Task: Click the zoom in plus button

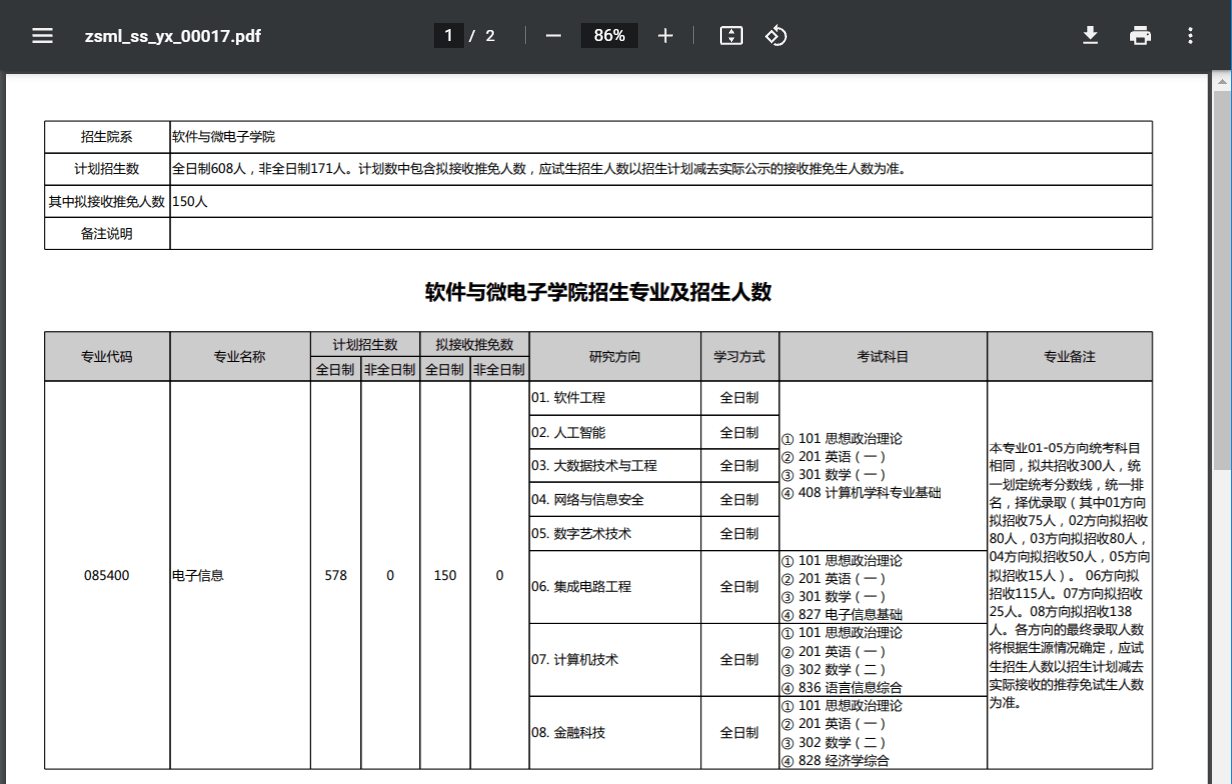Action: tap(665, 36)
